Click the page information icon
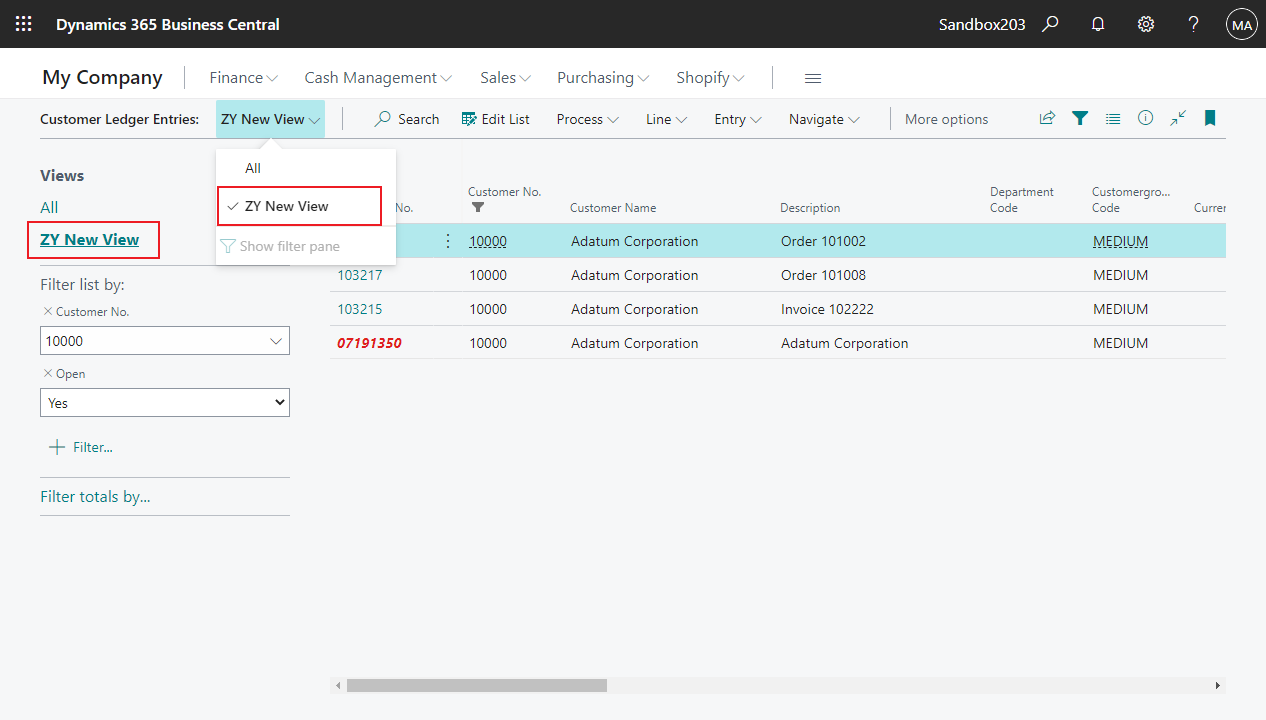 [1145, 118]
